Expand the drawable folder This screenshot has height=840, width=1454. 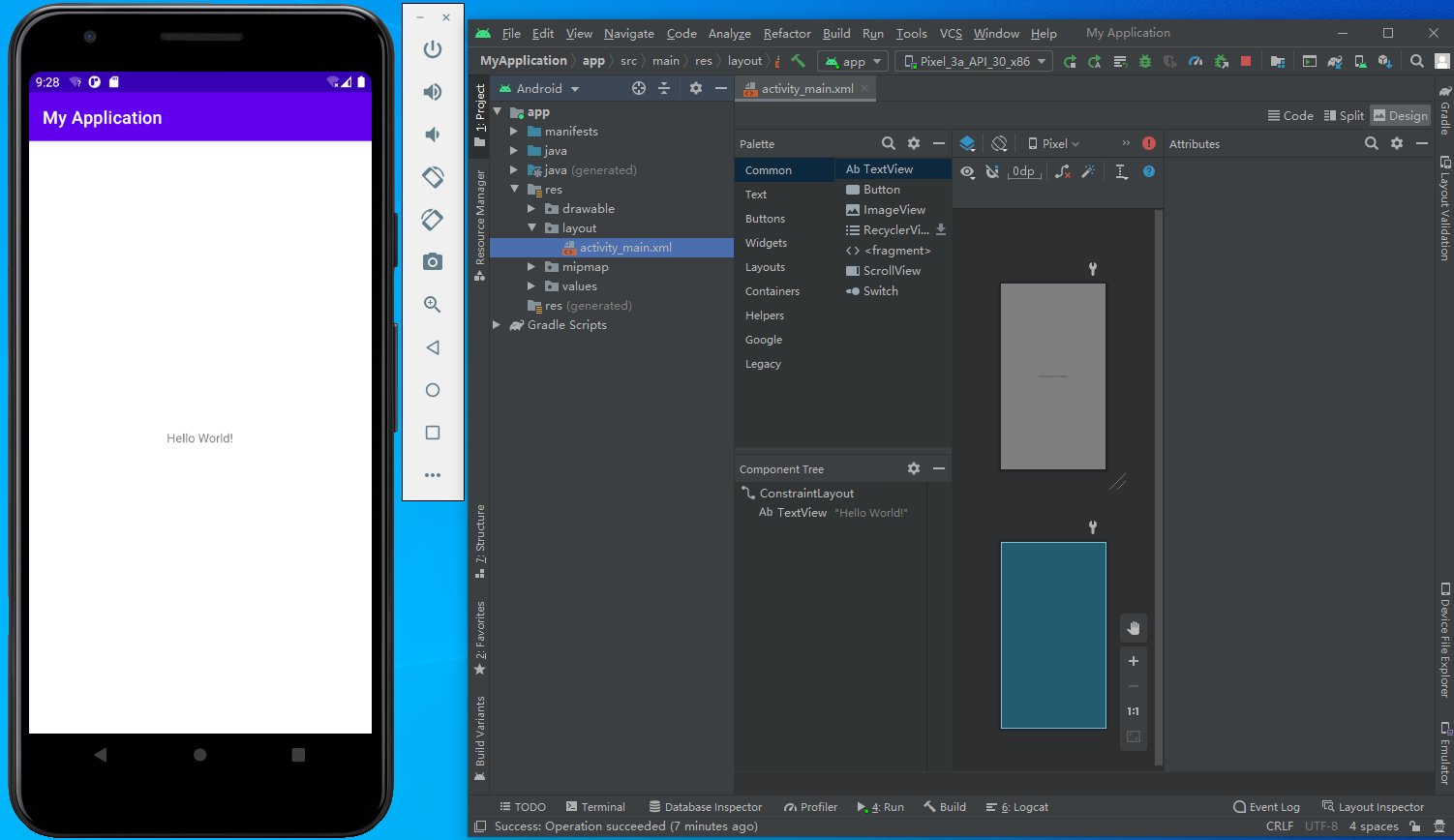click(x=531, y=208)
